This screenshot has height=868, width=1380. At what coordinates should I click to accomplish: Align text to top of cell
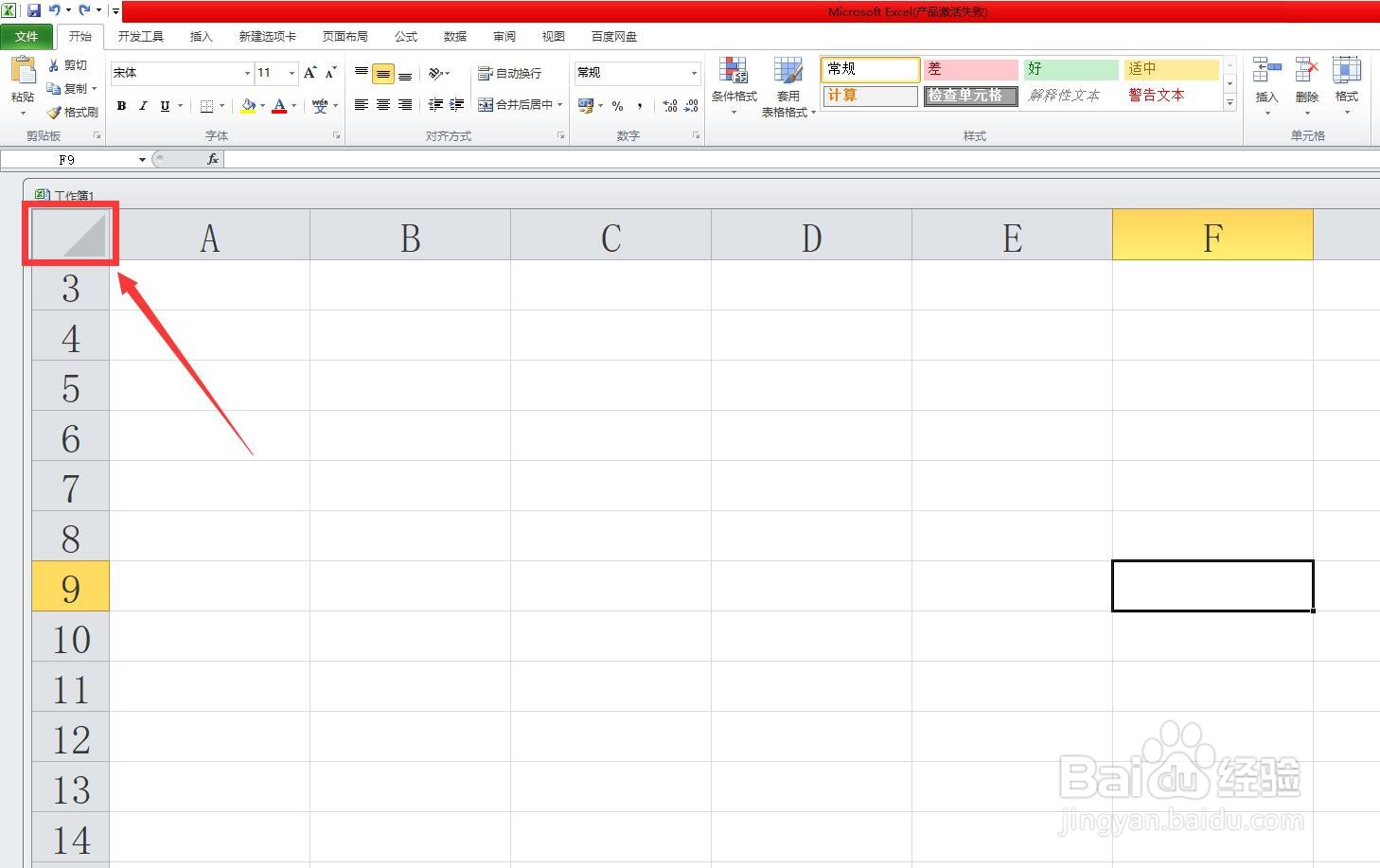362,73
